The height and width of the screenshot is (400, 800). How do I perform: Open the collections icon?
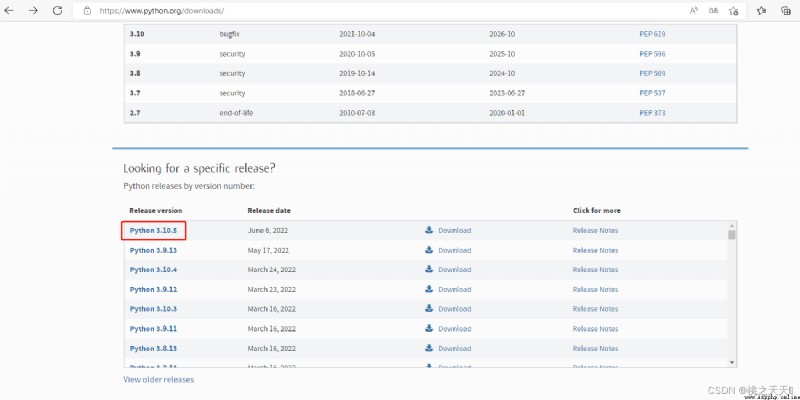786,10
